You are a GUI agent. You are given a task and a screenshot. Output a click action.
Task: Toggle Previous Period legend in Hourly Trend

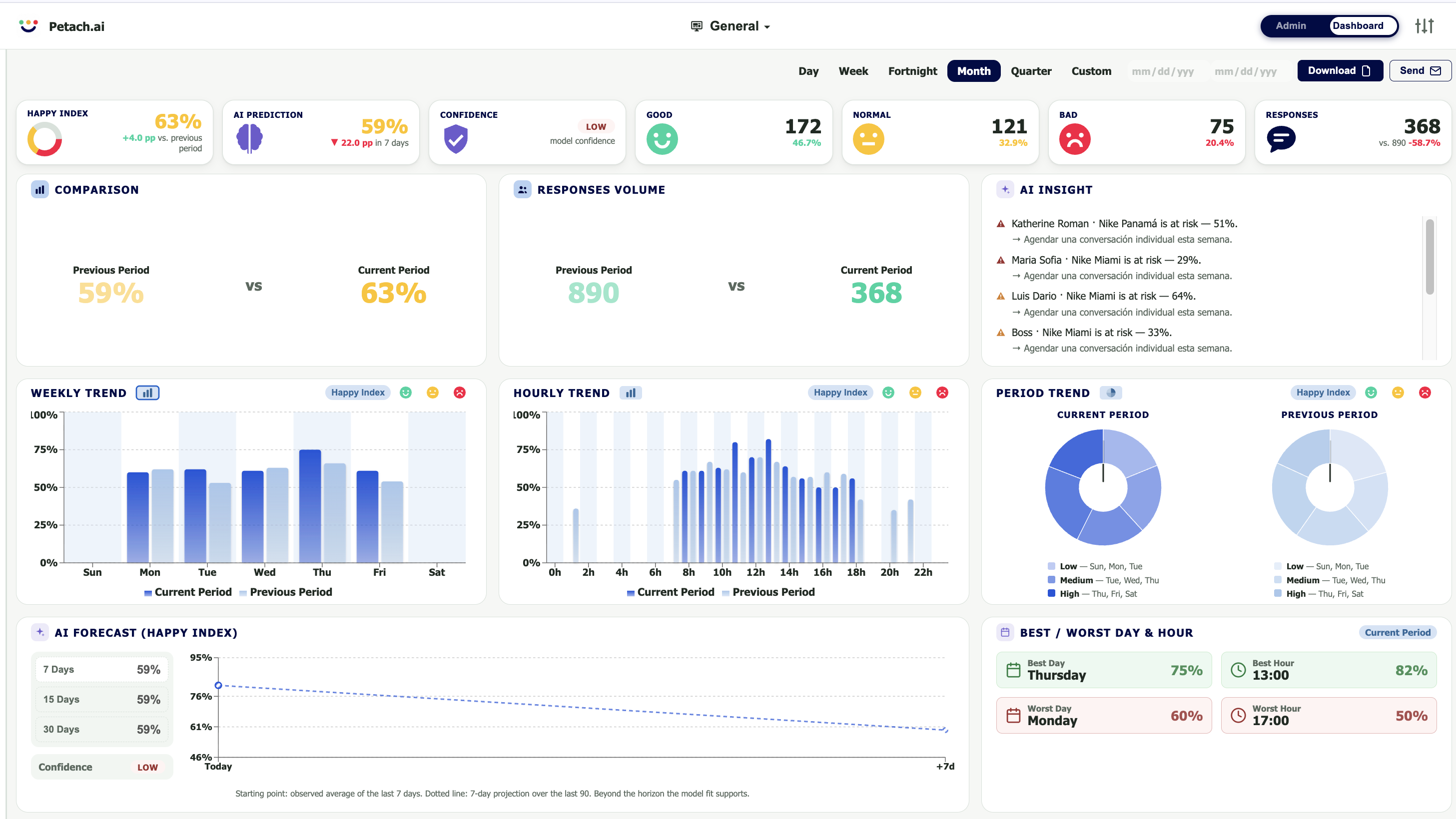pyautogui.click(x=768, y=592)
